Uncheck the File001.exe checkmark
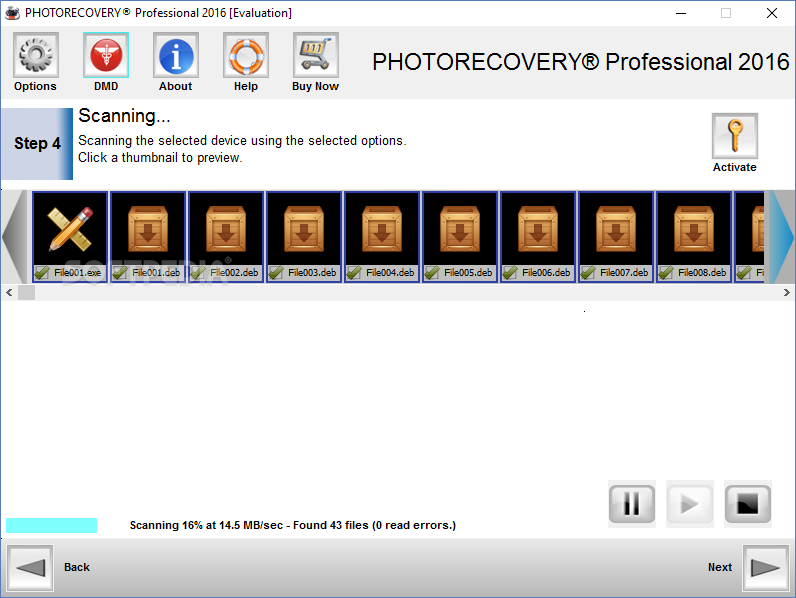 [42, 273]
